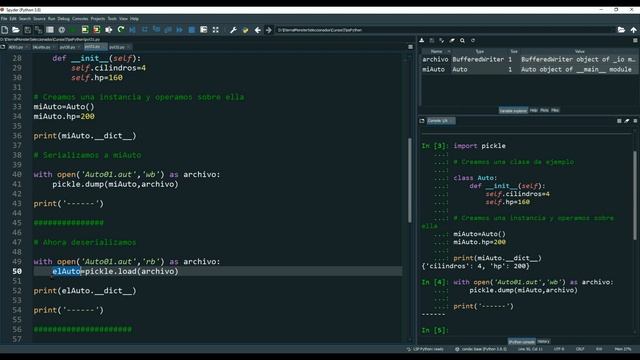Browse console tabs icon beside Console tab
The width and height of the screenshot is (640, 360).
[x=422, y=121]
